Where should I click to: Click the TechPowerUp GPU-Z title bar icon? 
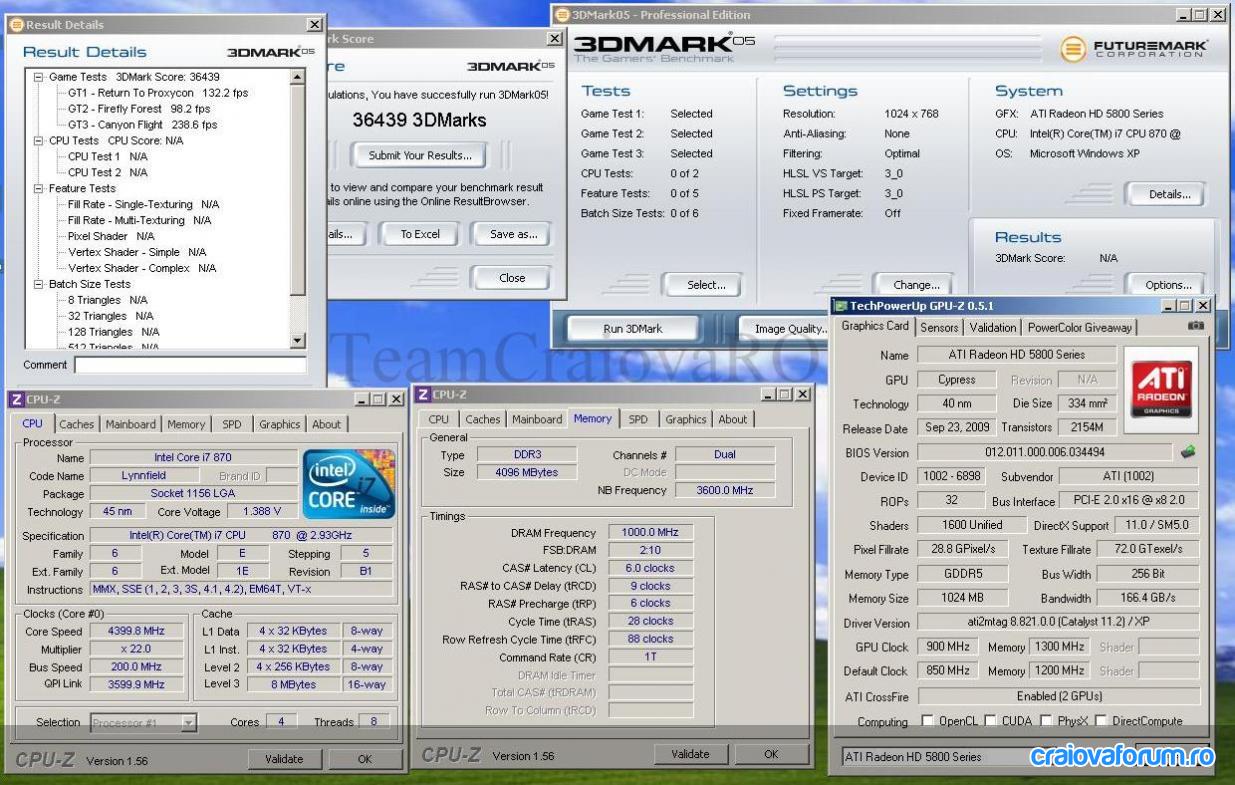coord(841,306)
